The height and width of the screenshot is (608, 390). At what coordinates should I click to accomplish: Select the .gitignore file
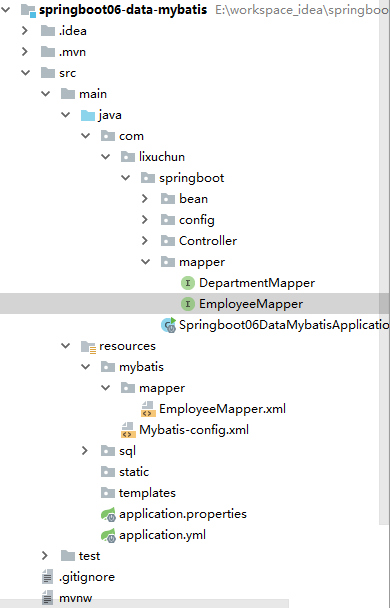[x=87, y=577]
